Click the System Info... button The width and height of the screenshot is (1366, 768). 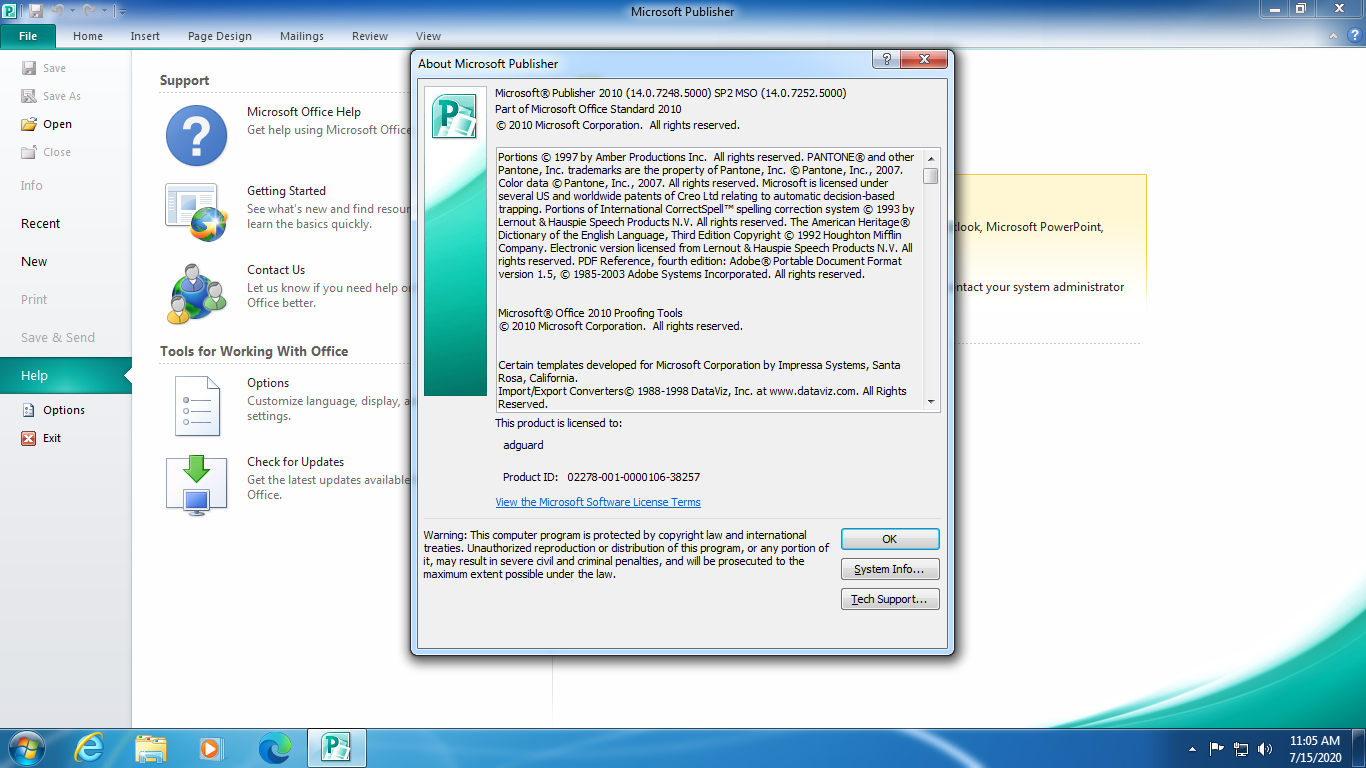890,569
